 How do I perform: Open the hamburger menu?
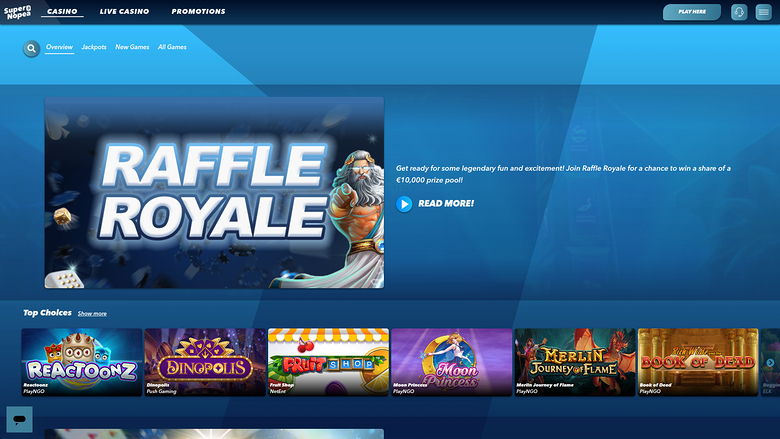(x=764, y=12)
